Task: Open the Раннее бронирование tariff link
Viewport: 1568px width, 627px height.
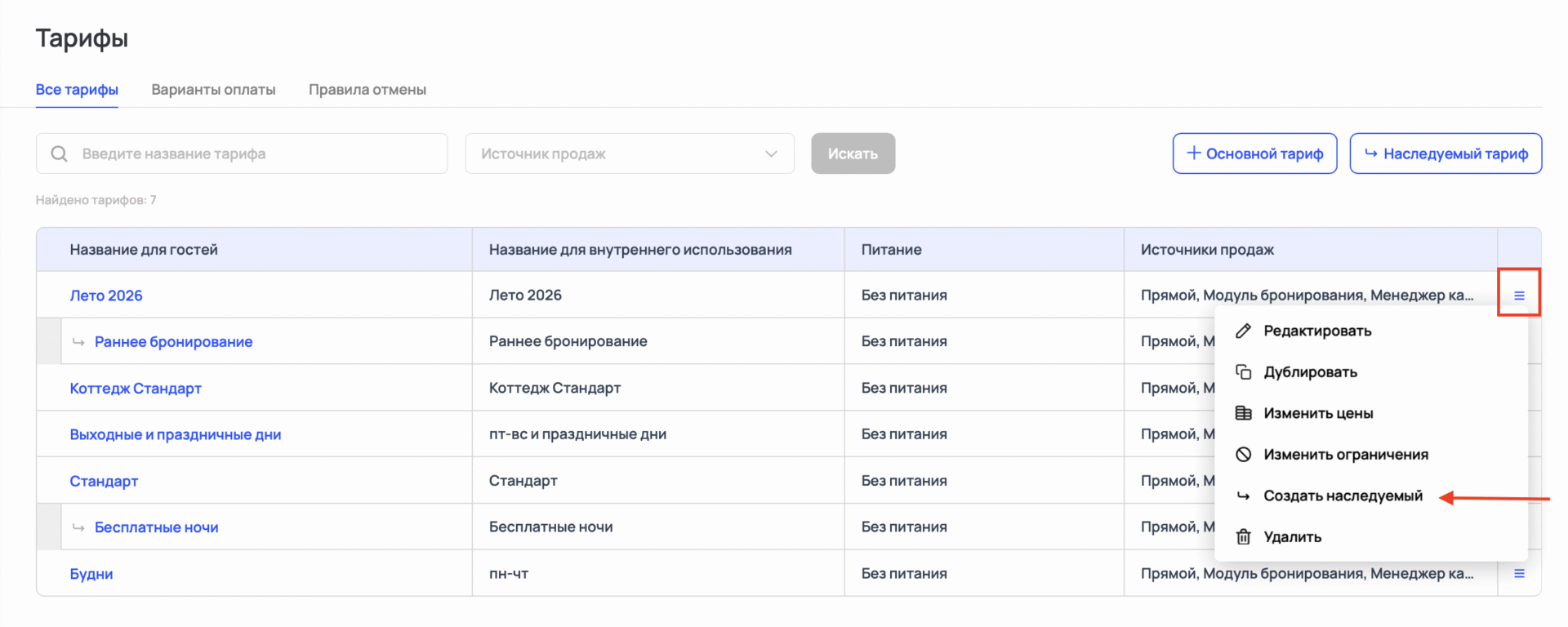Action: click(x=173, y=342)
